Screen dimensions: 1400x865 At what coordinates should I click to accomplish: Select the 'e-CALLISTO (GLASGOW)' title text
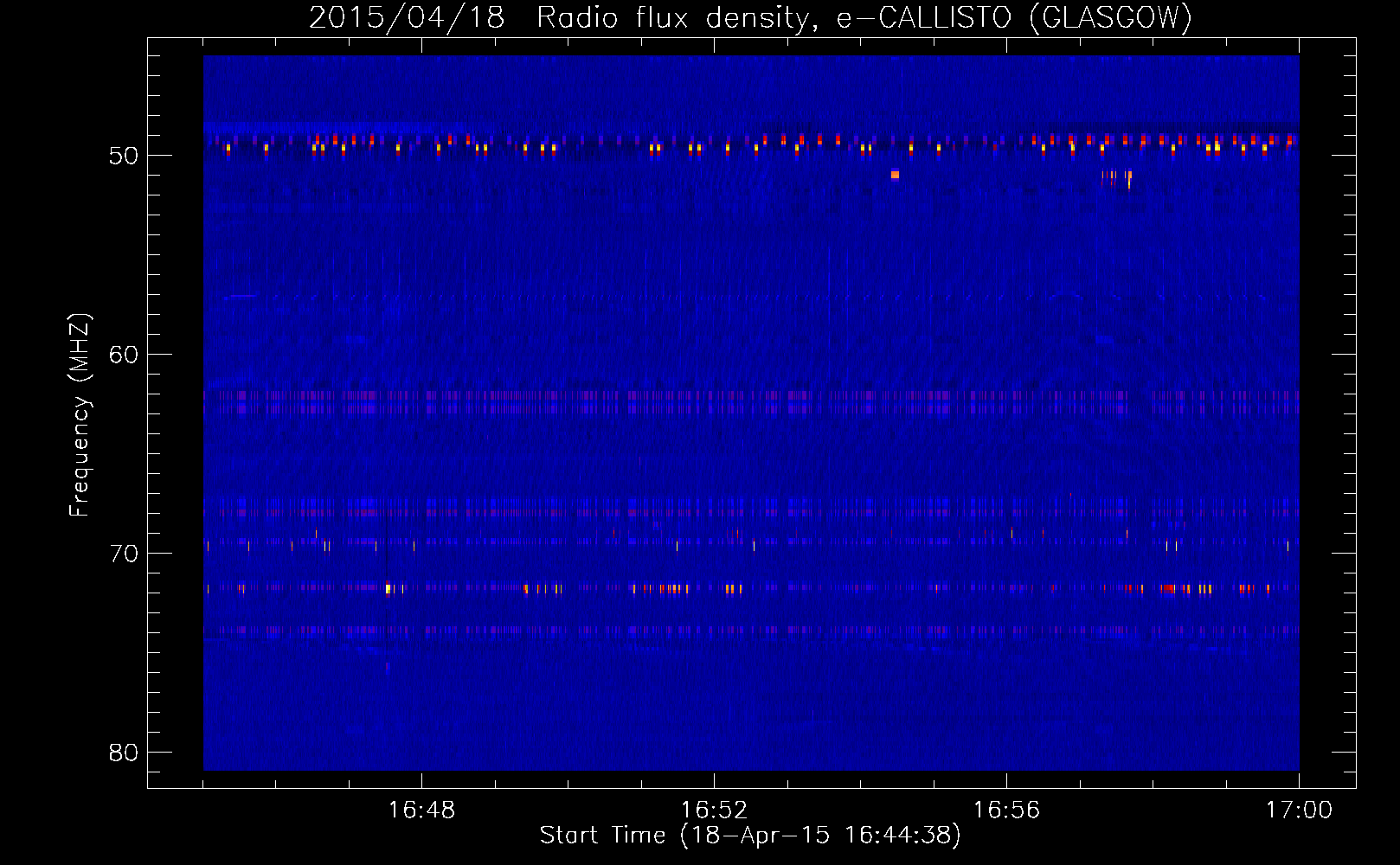pyautogui.click(x=1015, y=17)
